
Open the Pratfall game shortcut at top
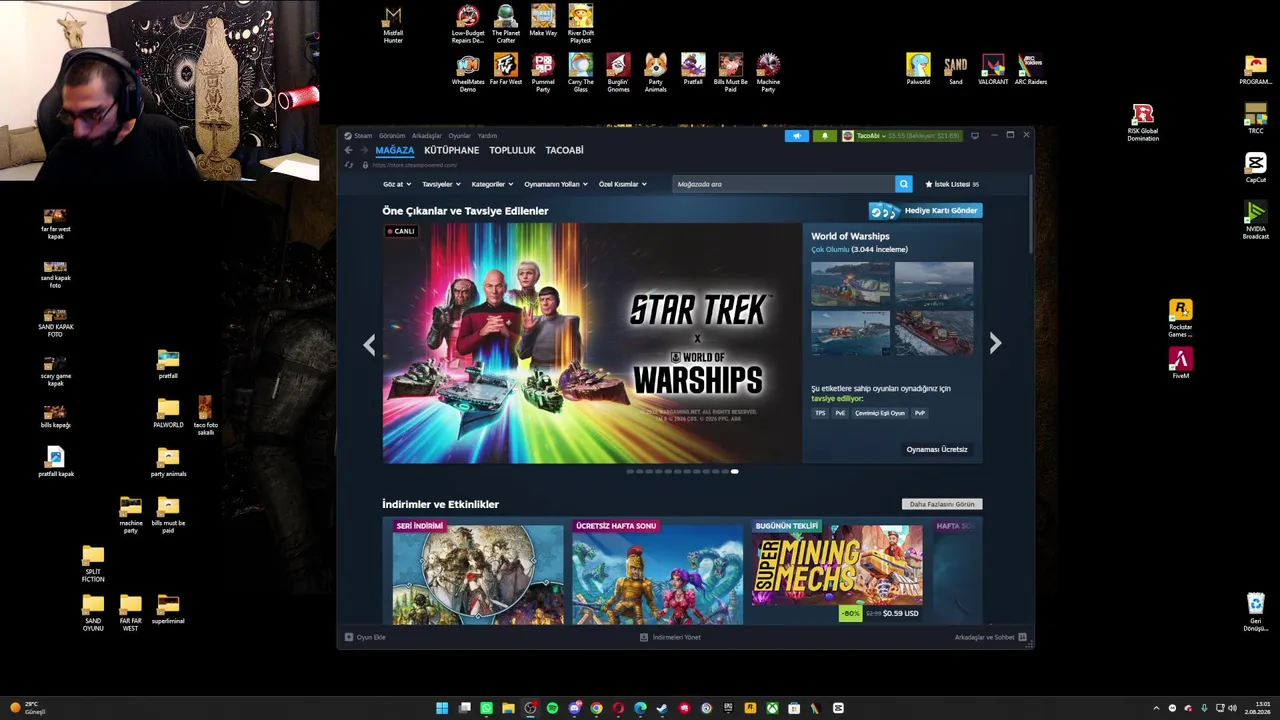click(693, 71)
